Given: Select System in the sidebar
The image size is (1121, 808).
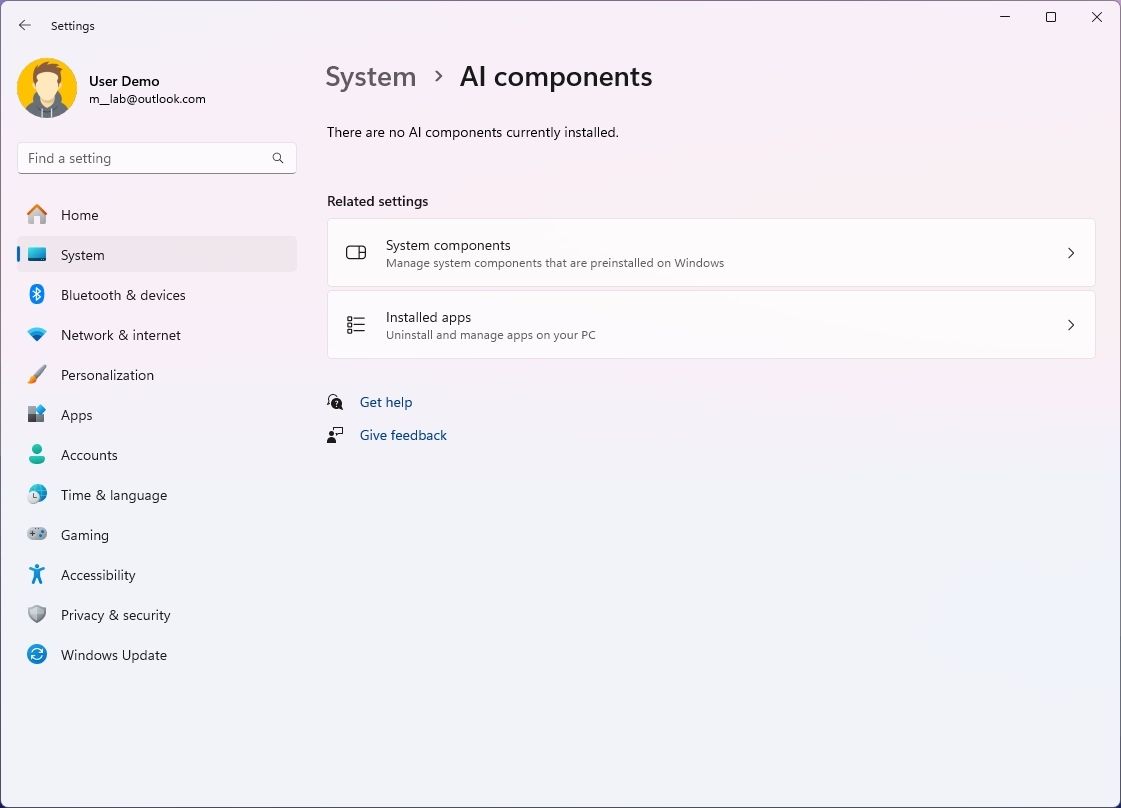Looking at the screenshot, I should 82,254.
